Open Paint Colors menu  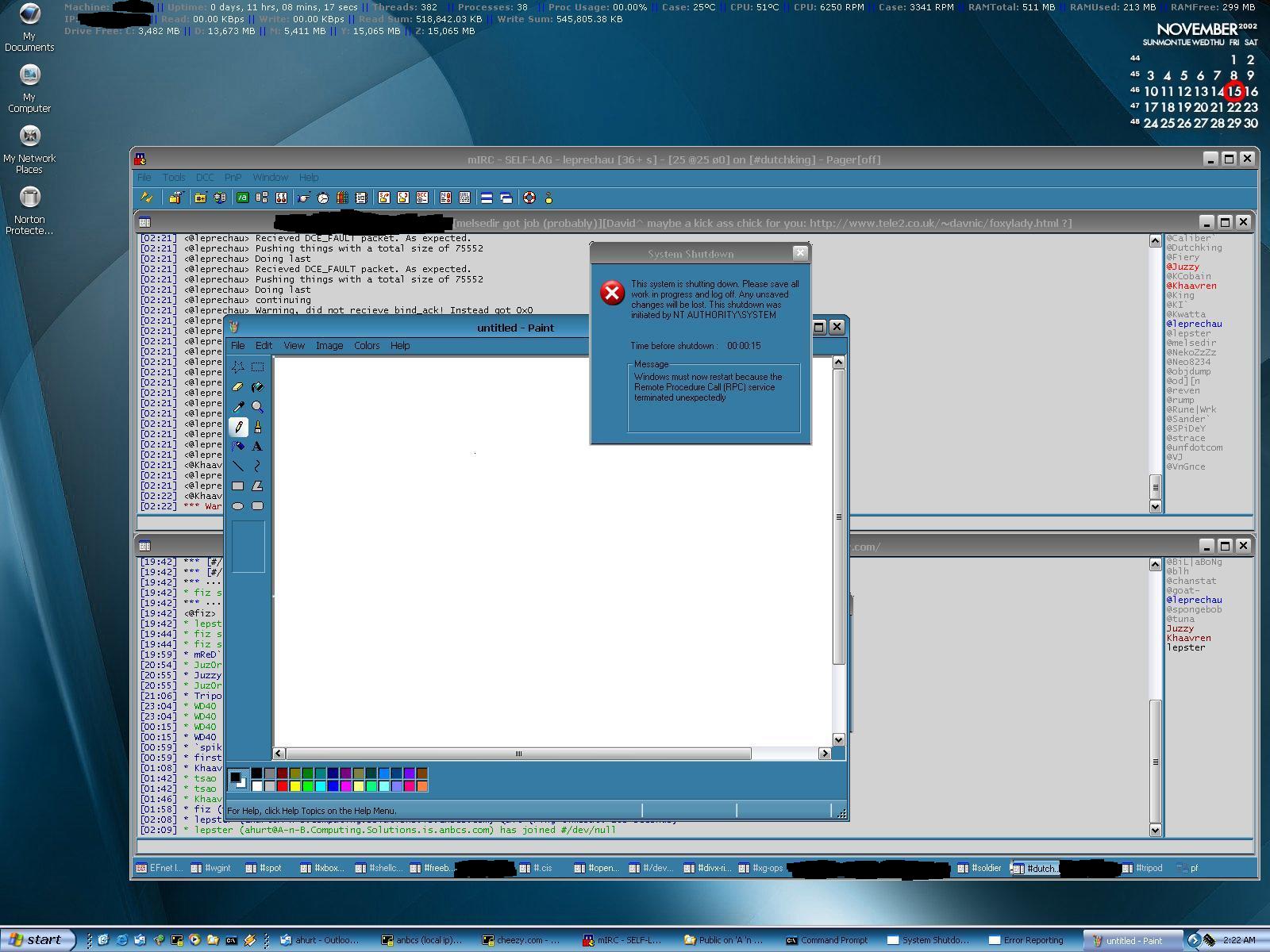(x=367, y=345)
